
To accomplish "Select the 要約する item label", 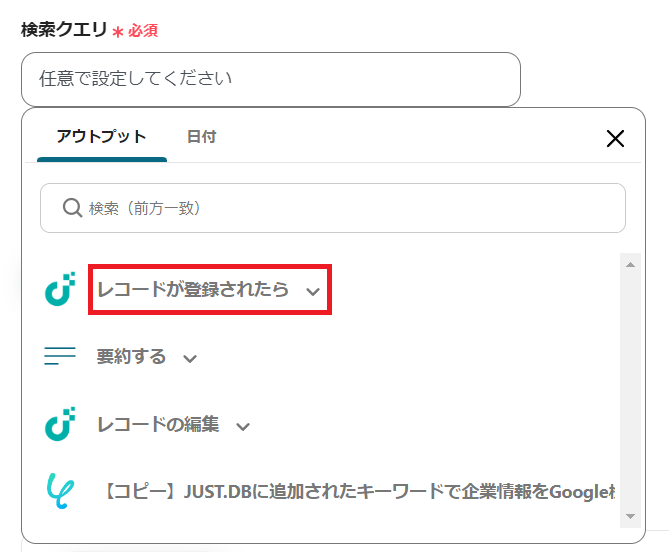I will (131, 356).
